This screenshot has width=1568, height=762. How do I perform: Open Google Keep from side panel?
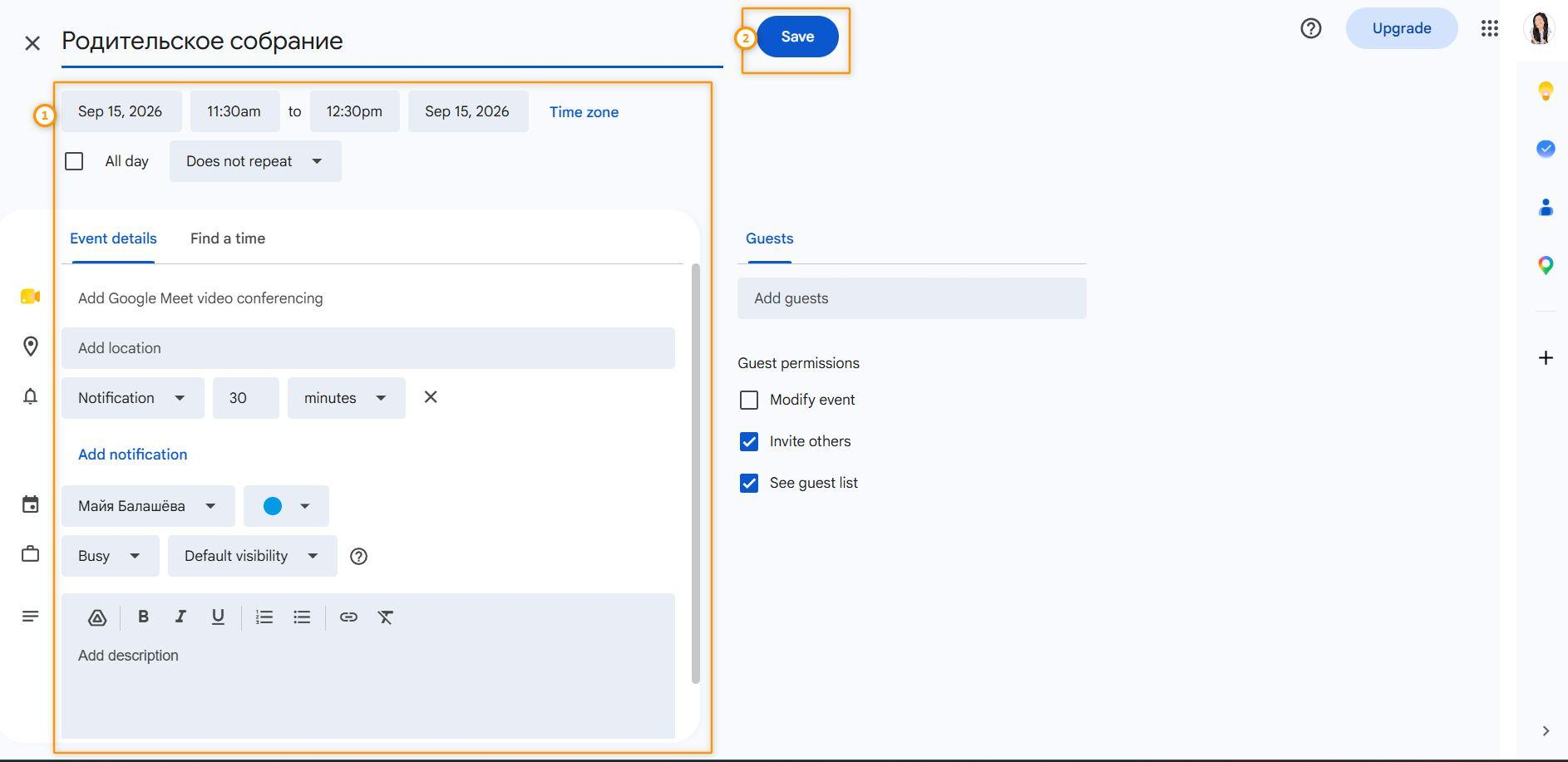[x=1546, y=91]
